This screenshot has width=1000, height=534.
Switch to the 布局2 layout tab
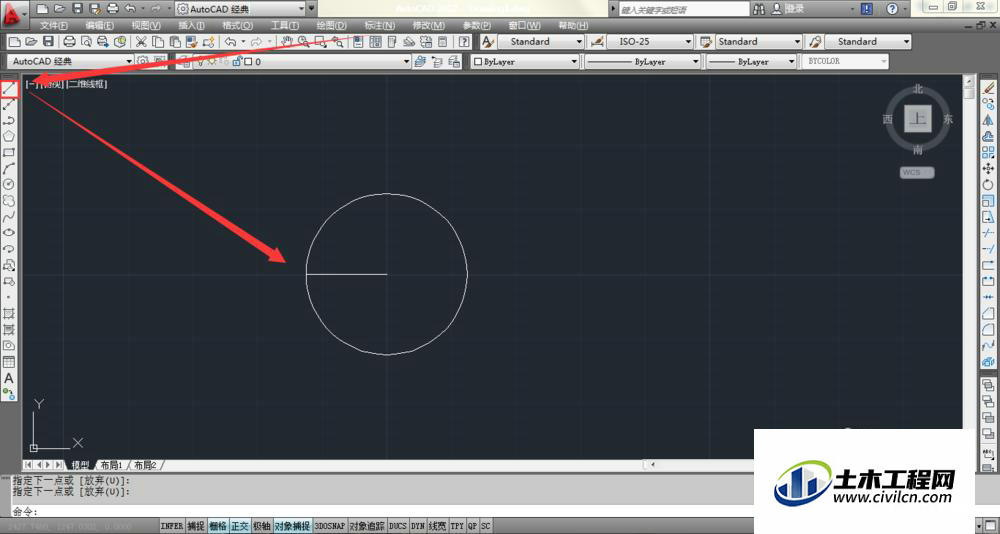coord(145,466)
